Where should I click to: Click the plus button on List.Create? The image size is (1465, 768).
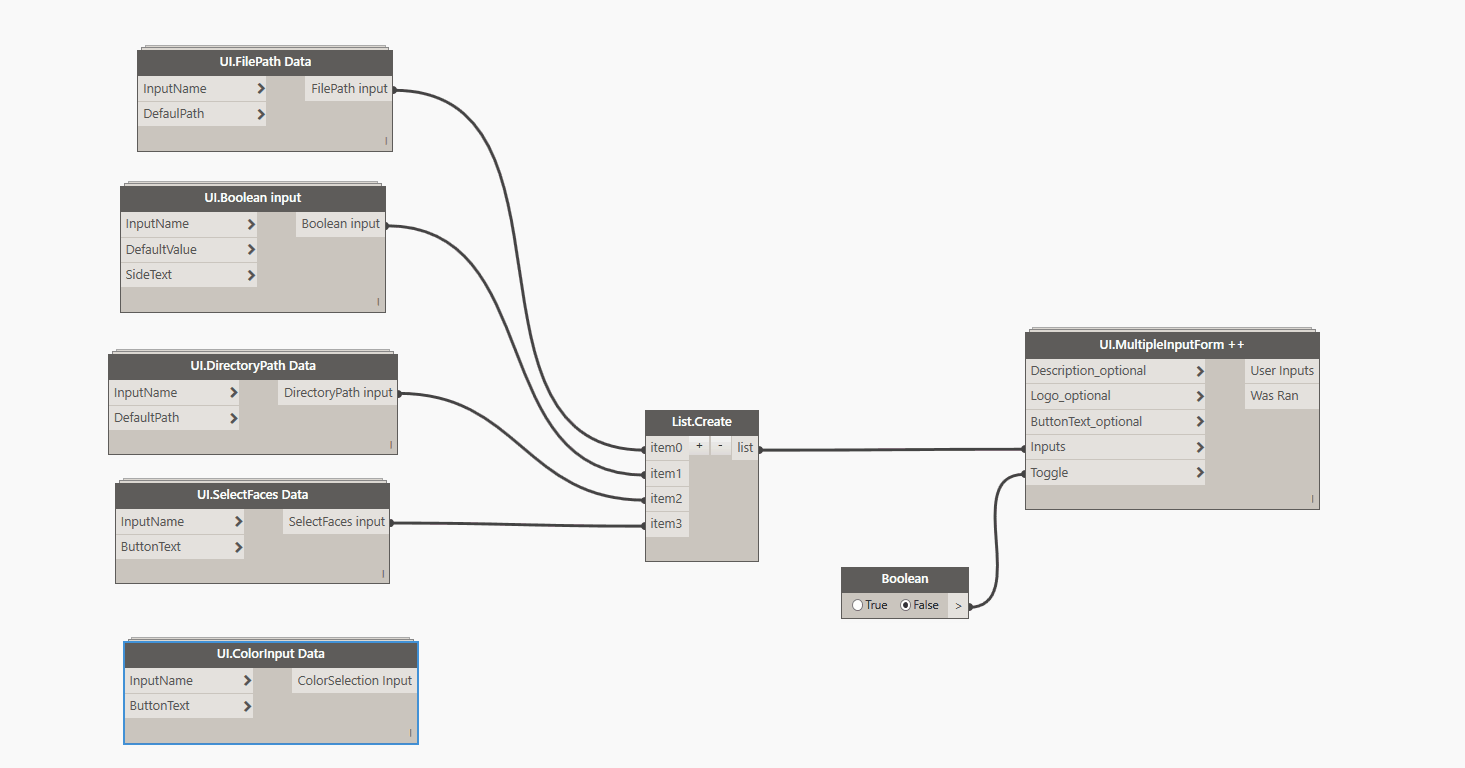(699, 446)
